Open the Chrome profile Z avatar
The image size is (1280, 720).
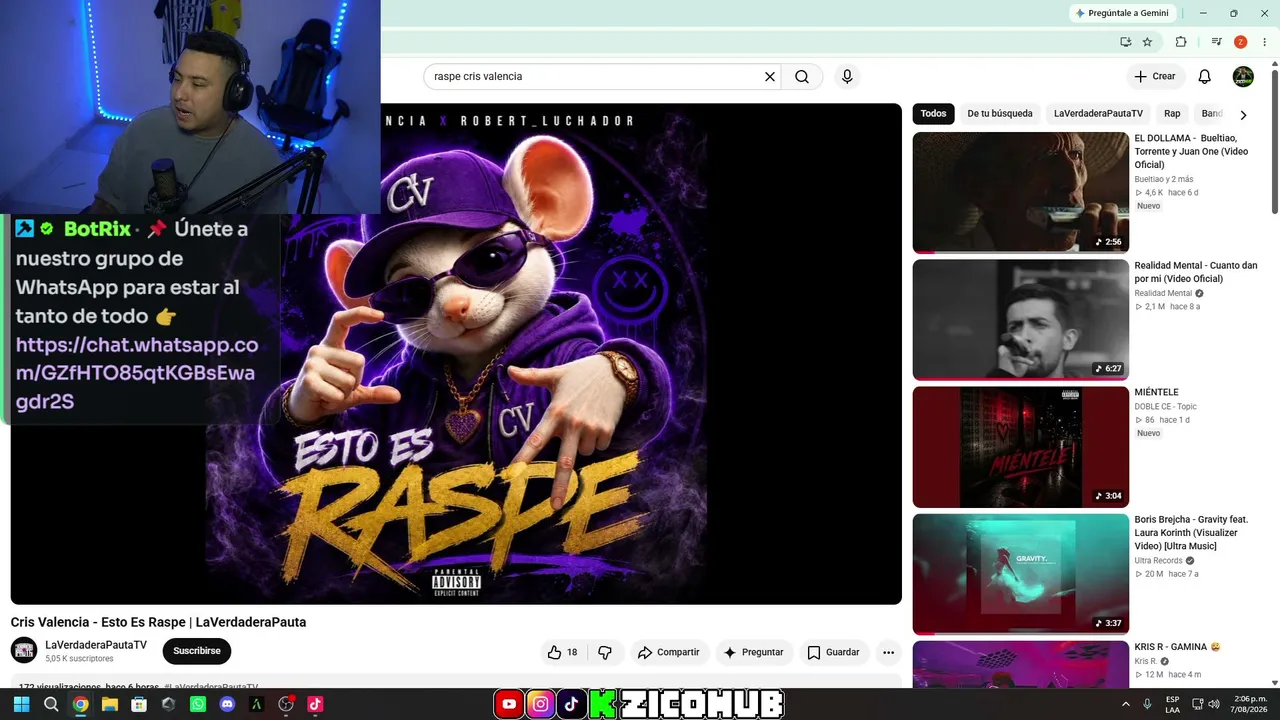pos(1241,42)
